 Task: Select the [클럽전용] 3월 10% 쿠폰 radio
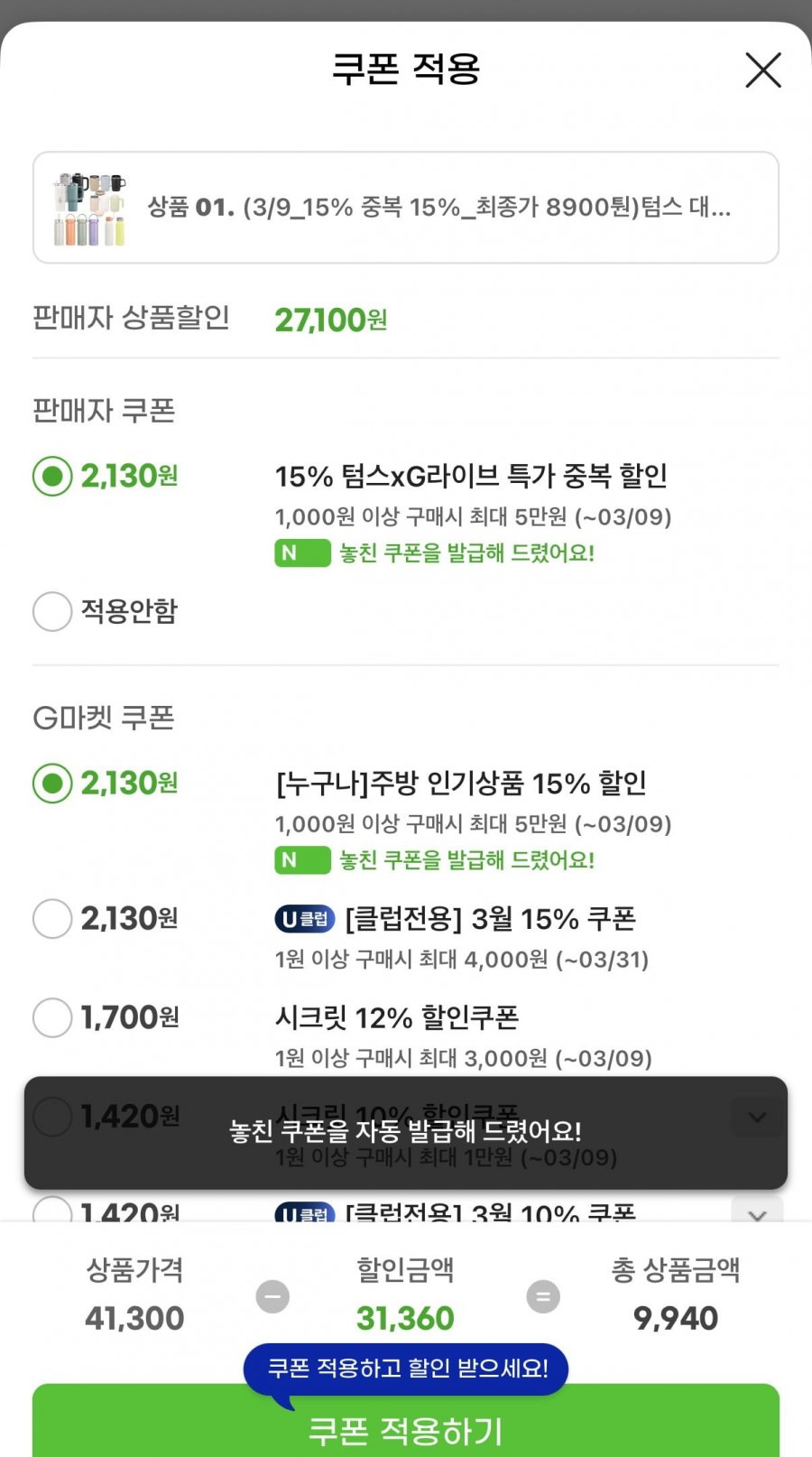52,1211
